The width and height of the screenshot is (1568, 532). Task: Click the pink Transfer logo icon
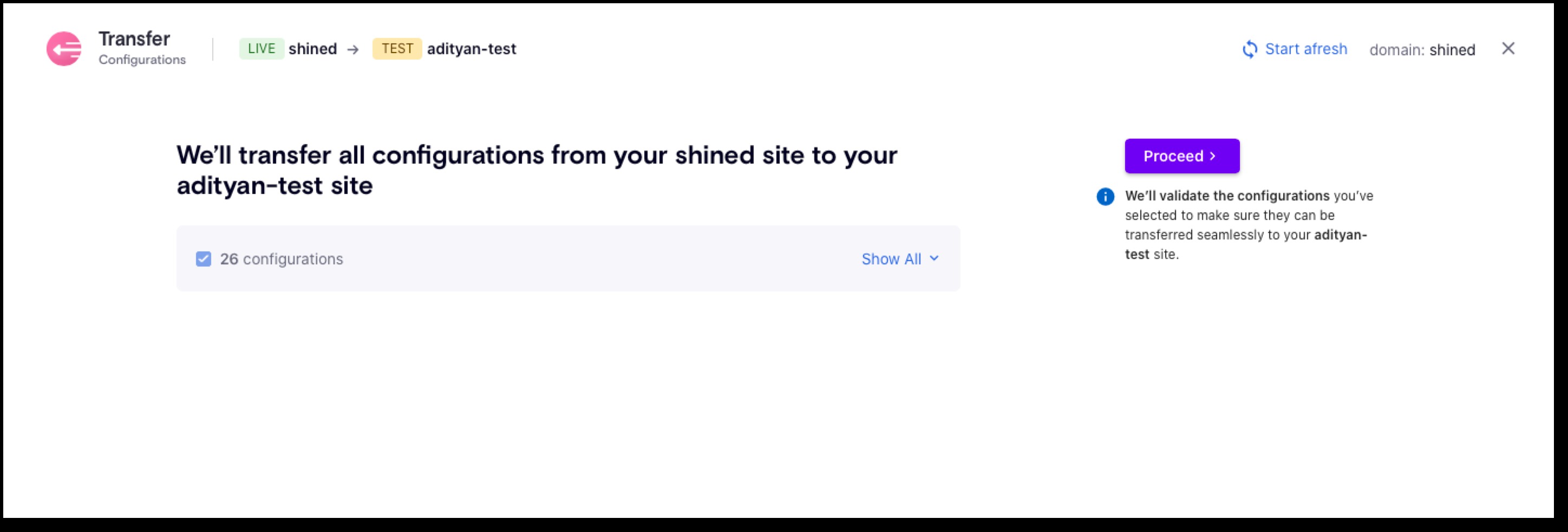click(64, 49)
